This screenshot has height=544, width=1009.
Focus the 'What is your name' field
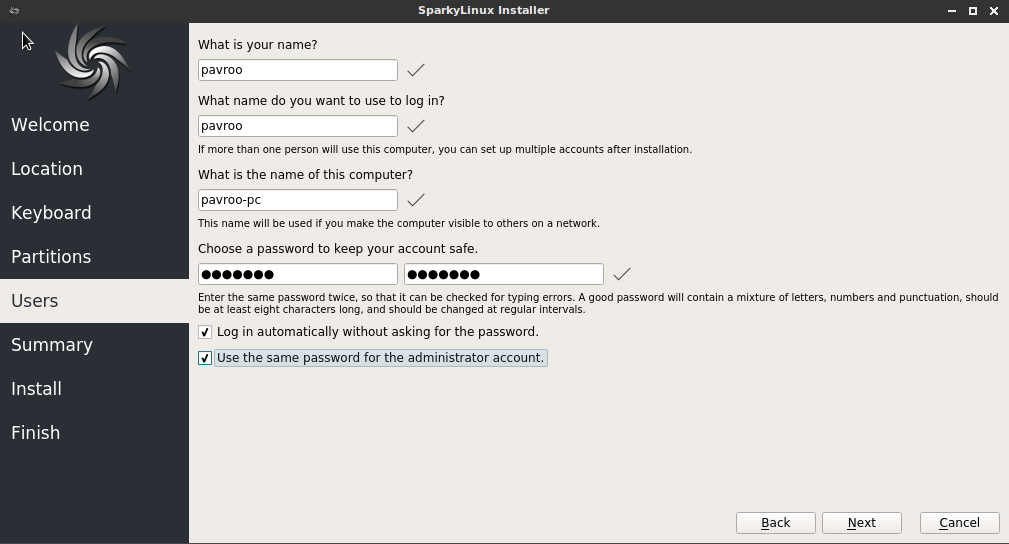pos(298,70)
